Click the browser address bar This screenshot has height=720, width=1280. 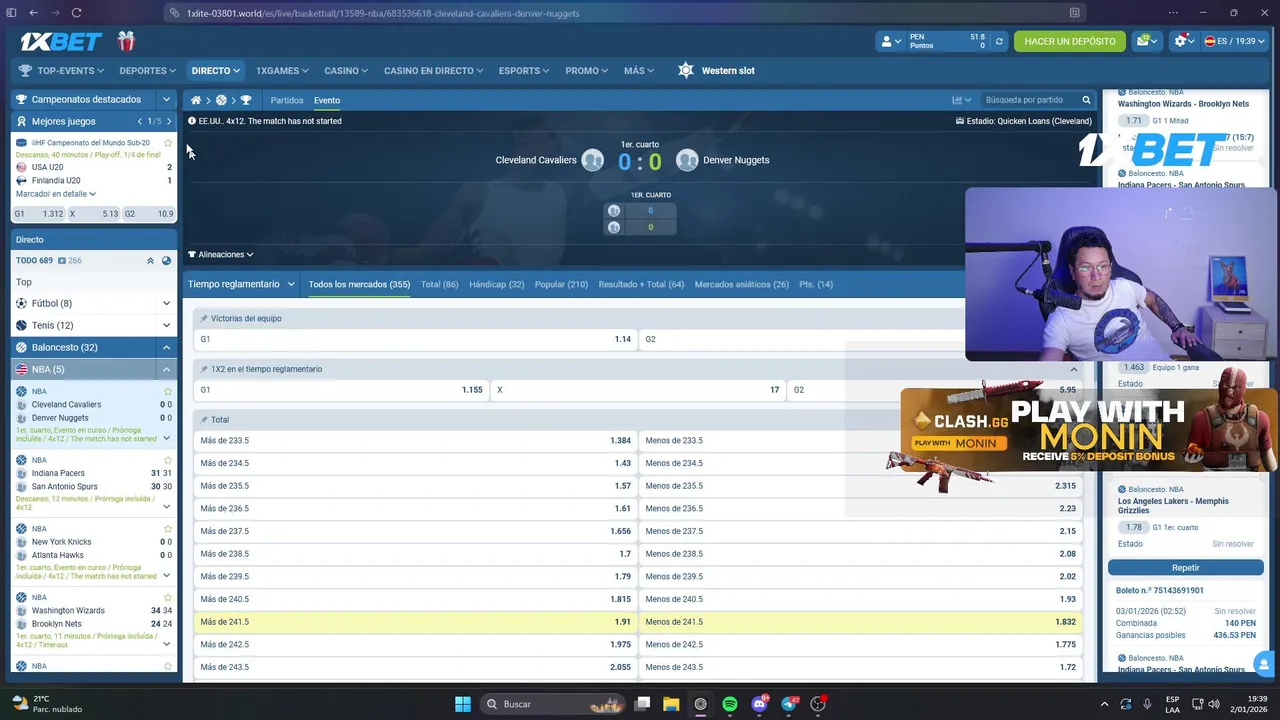(x=620, y=13)
